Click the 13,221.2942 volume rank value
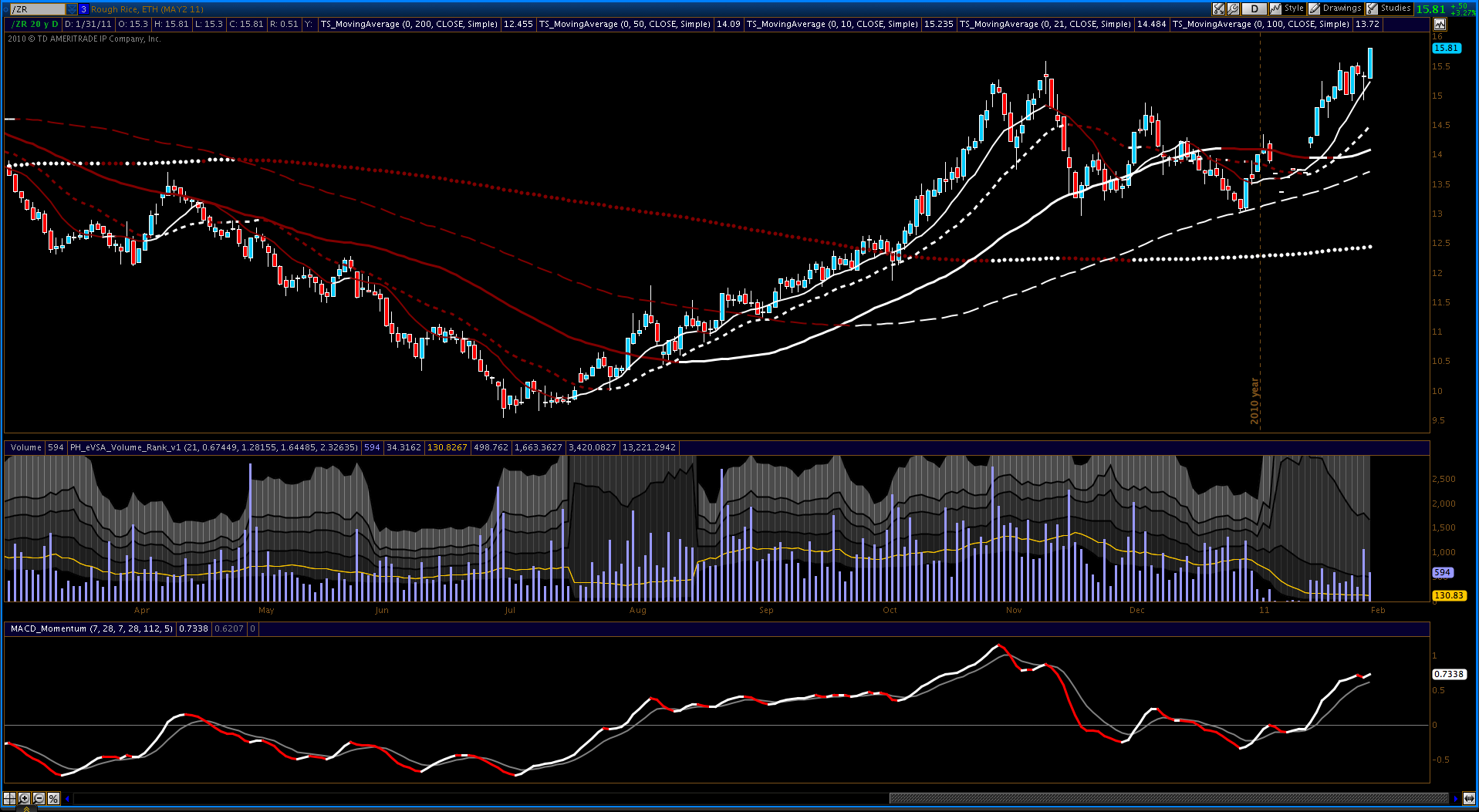Viewport: 1479px width, 812px height. [649, 447]
